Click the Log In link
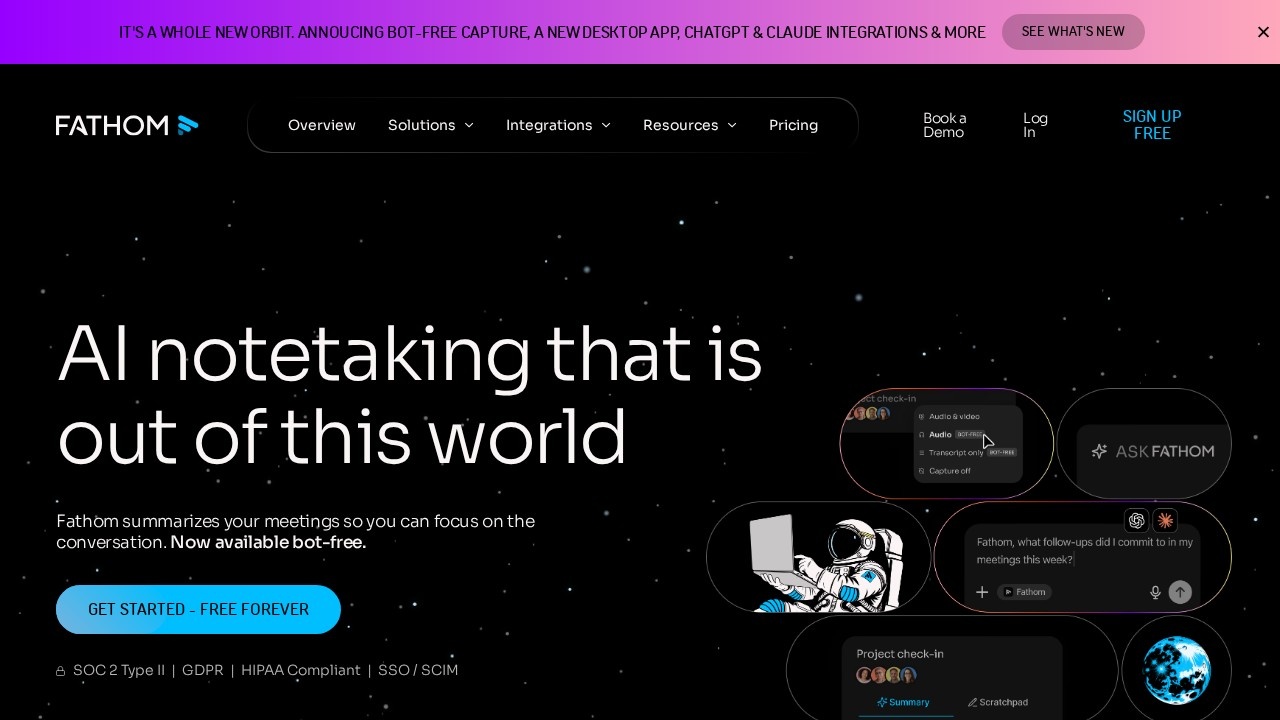This screenshot has width=1280, height=720. coord(1036,125)
